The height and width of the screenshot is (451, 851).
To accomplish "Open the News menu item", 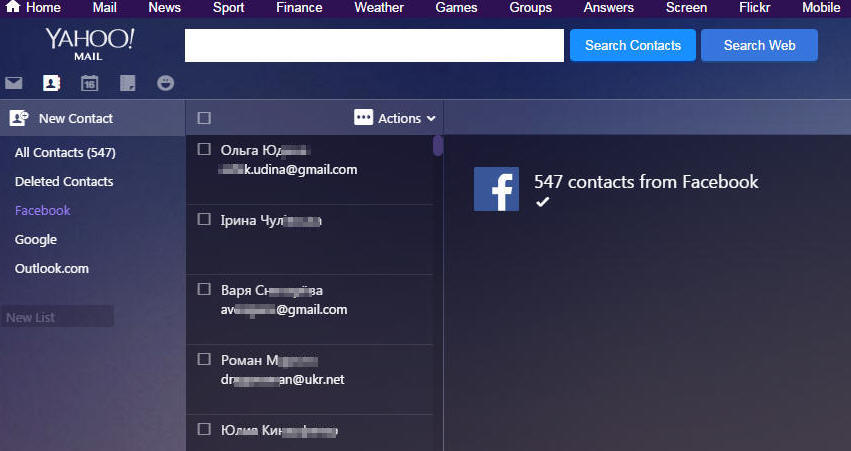I will point(164,8).
